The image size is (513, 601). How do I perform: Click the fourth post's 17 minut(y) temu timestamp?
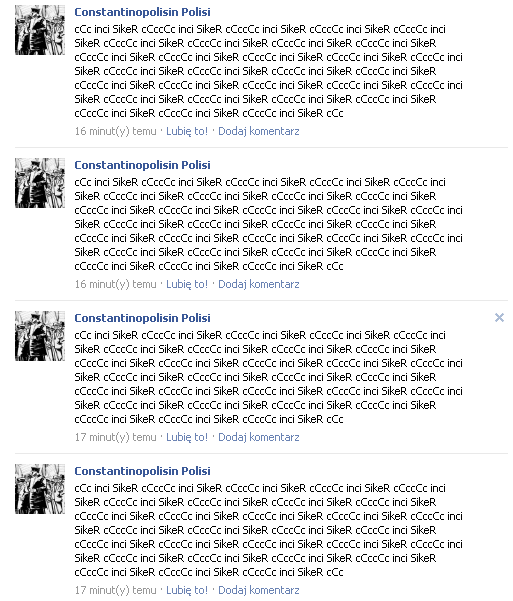(115, 590)
